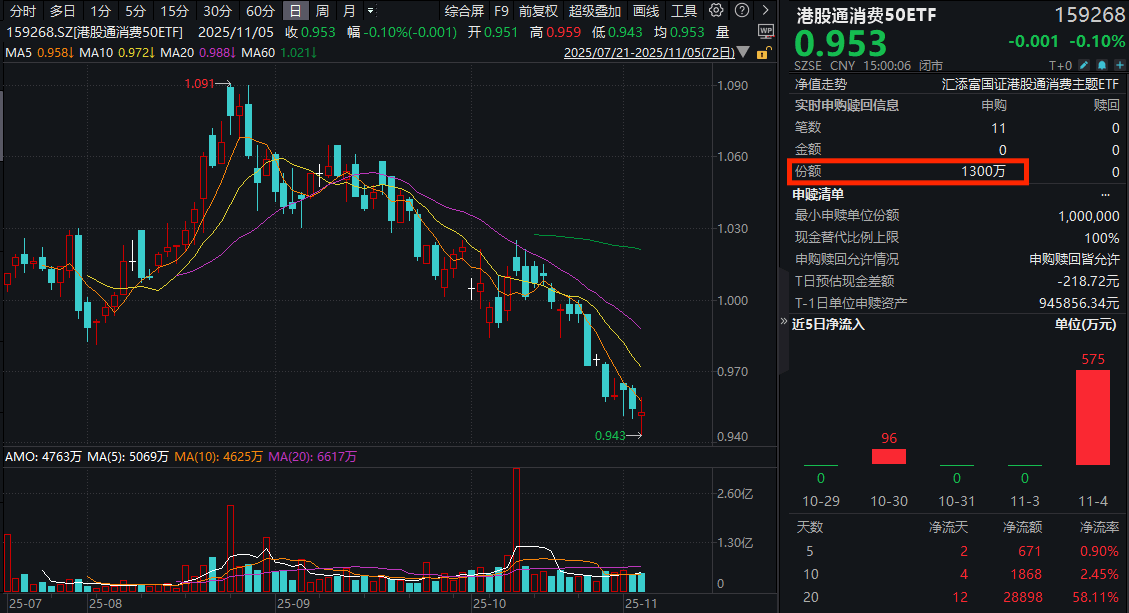Click the 净值走势 link
Viewport: 1129px width, 613px height.
(821, 84)
